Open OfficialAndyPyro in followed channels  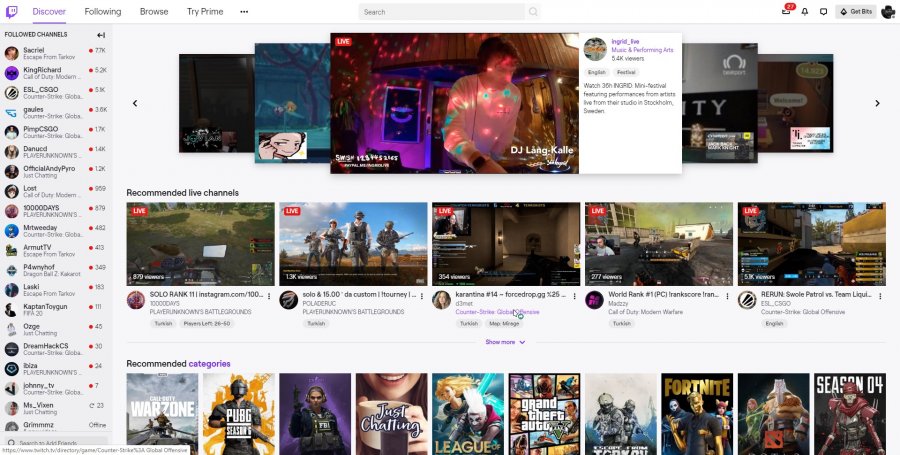click(x=56, y=172)
